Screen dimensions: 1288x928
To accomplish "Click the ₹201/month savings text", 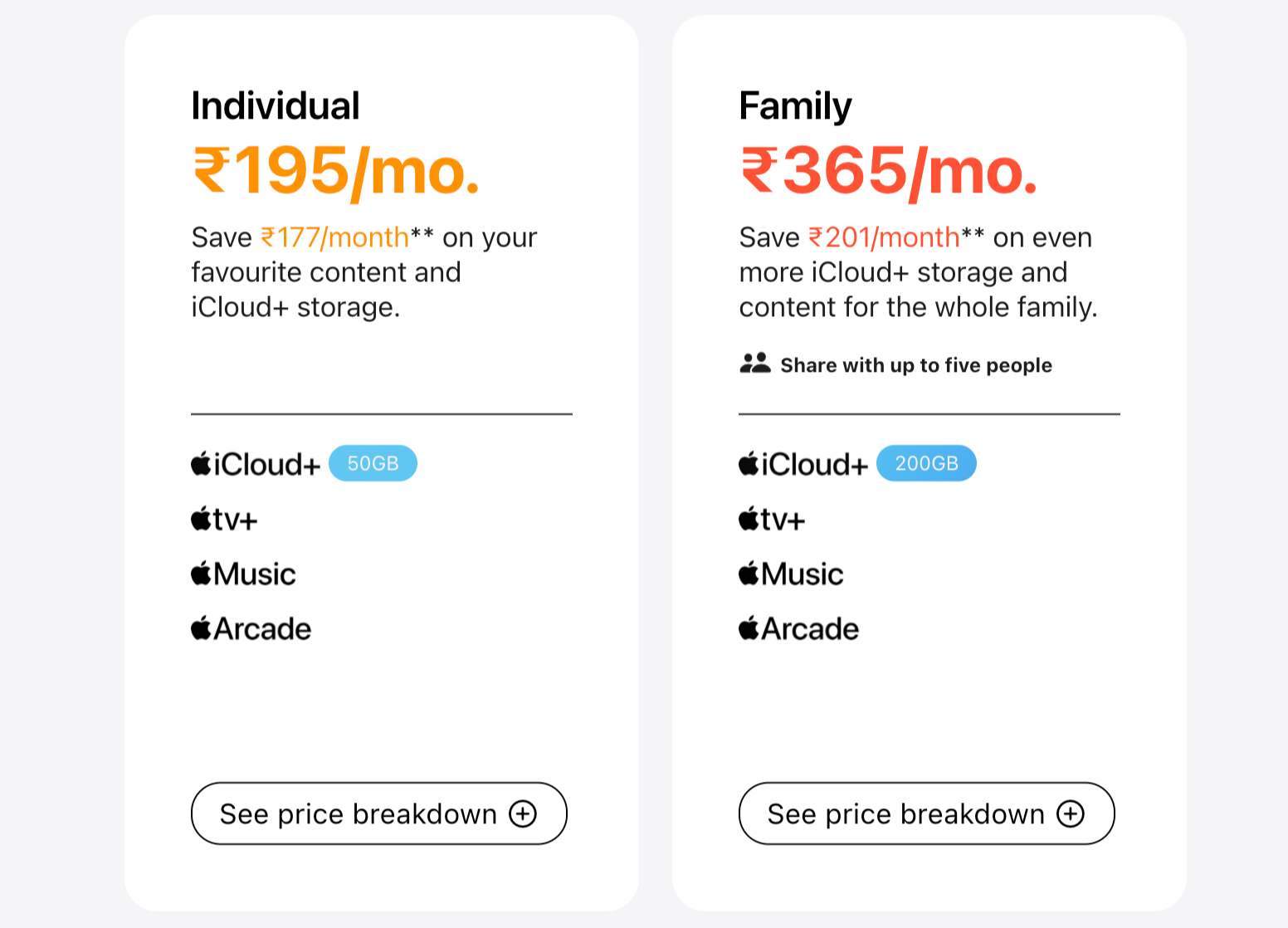I will (884, 237).
